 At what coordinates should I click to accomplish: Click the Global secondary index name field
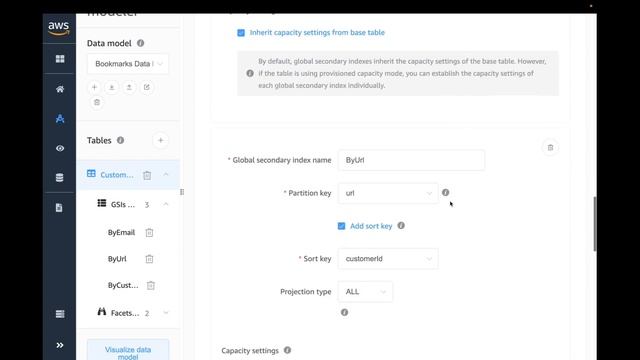coord(411,160)
